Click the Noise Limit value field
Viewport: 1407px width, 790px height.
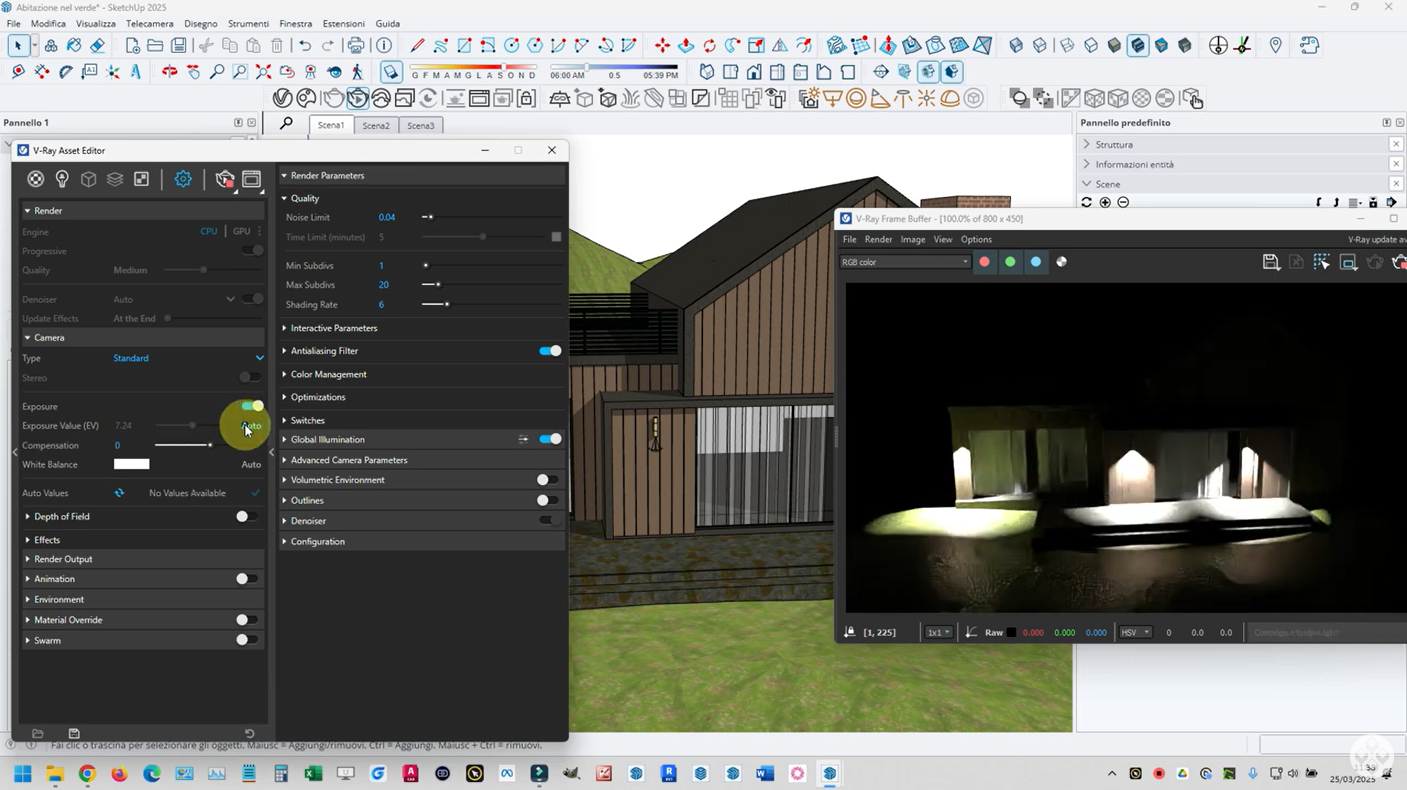[x=387, y=217]
